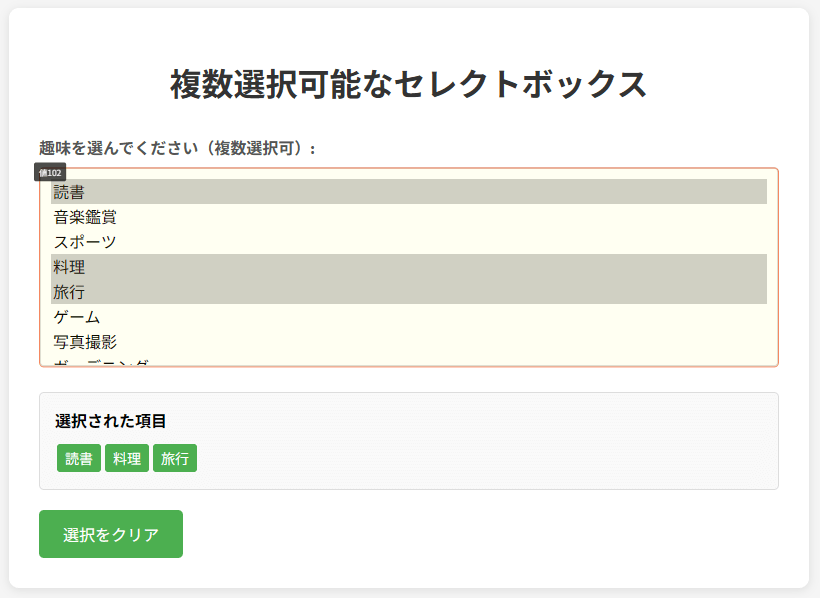The height and width of the screenshot is (598, 820).
Task: Click the green 旅行 selected tag
Action: [175, 458]
